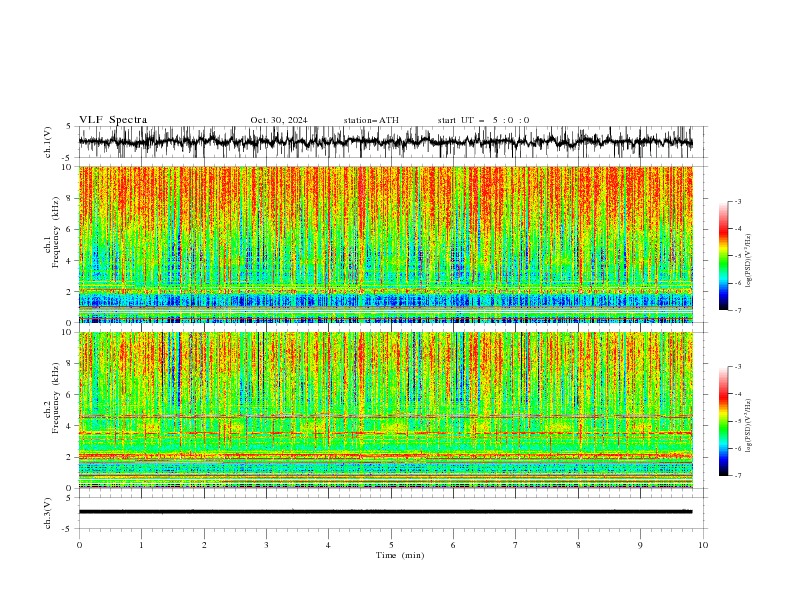Click the ch.2 spectrogram color scale bar
The width and height of the screenshot is (792, 612).
click(x=724, y=421)
